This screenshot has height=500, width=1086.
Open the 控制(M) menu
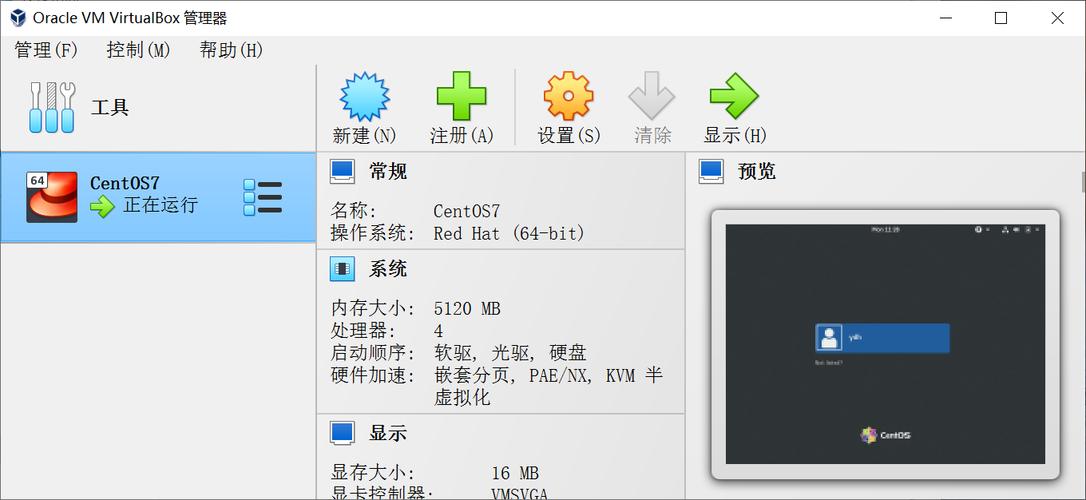point(138,50)
